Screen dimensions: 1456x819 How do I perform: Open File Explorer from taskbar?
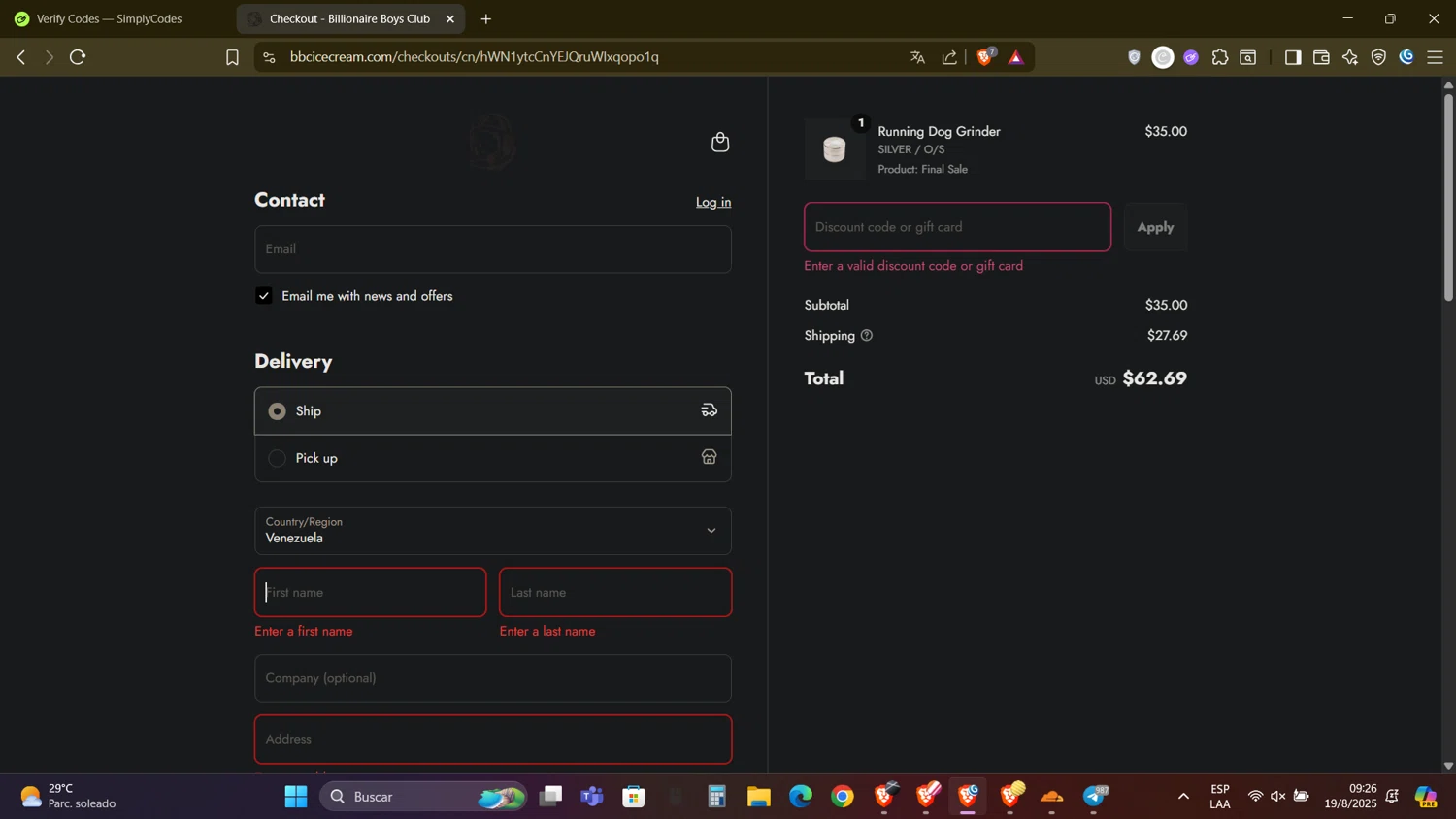coord(759,797)
